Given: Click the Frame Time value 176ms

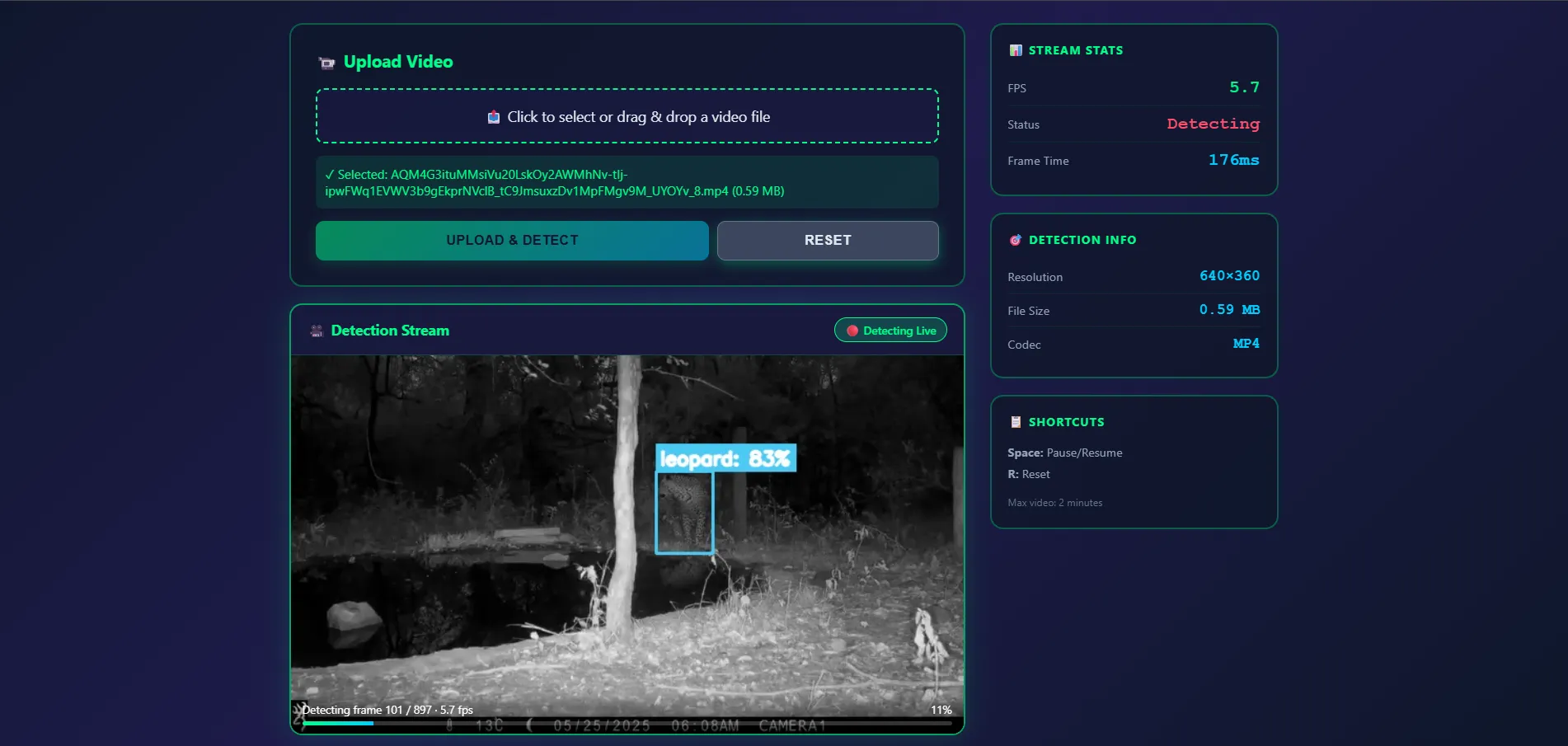Looking at the screenshot, I should (x=1234, y=160).
